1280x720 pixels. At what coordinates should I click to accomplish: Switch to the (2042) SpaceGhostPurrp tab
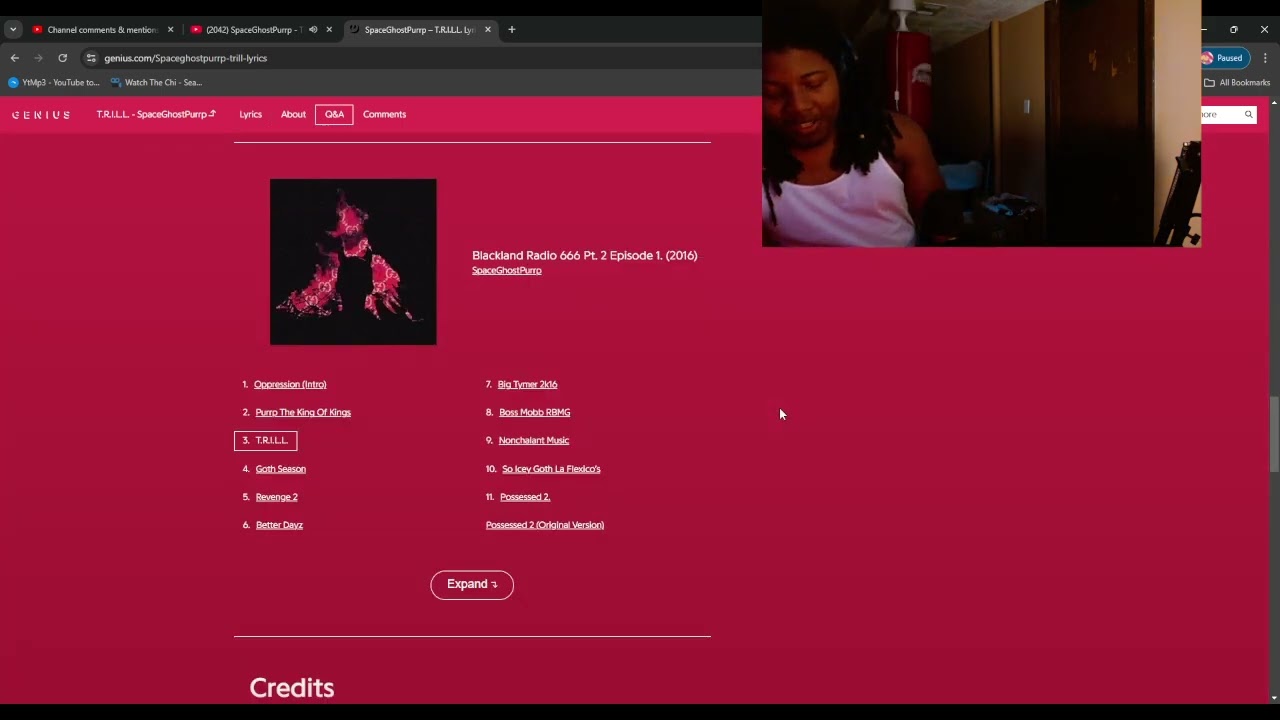(x=254, y=30)
